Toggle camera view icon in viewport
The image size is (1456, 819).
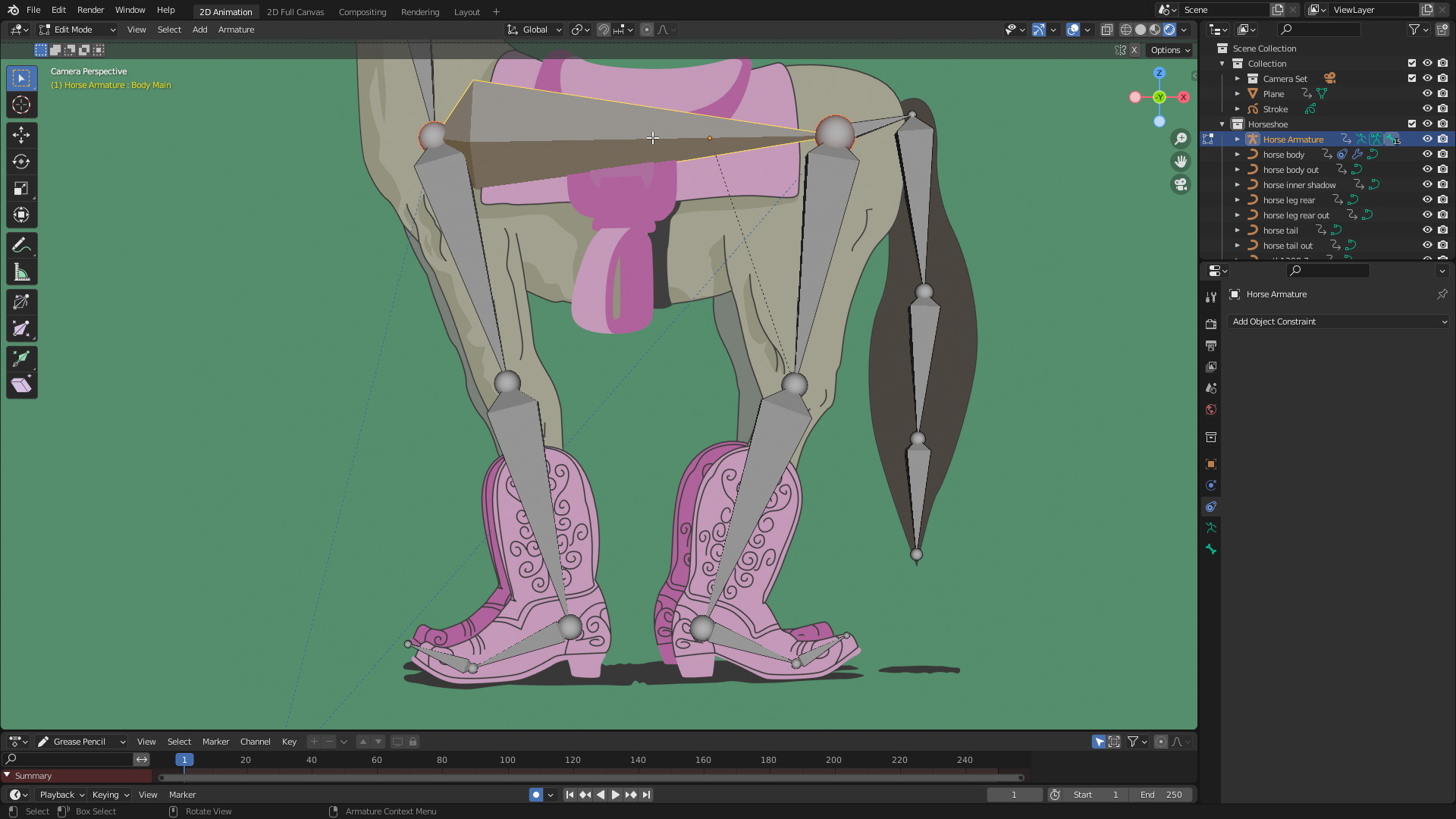(1181, 184)
